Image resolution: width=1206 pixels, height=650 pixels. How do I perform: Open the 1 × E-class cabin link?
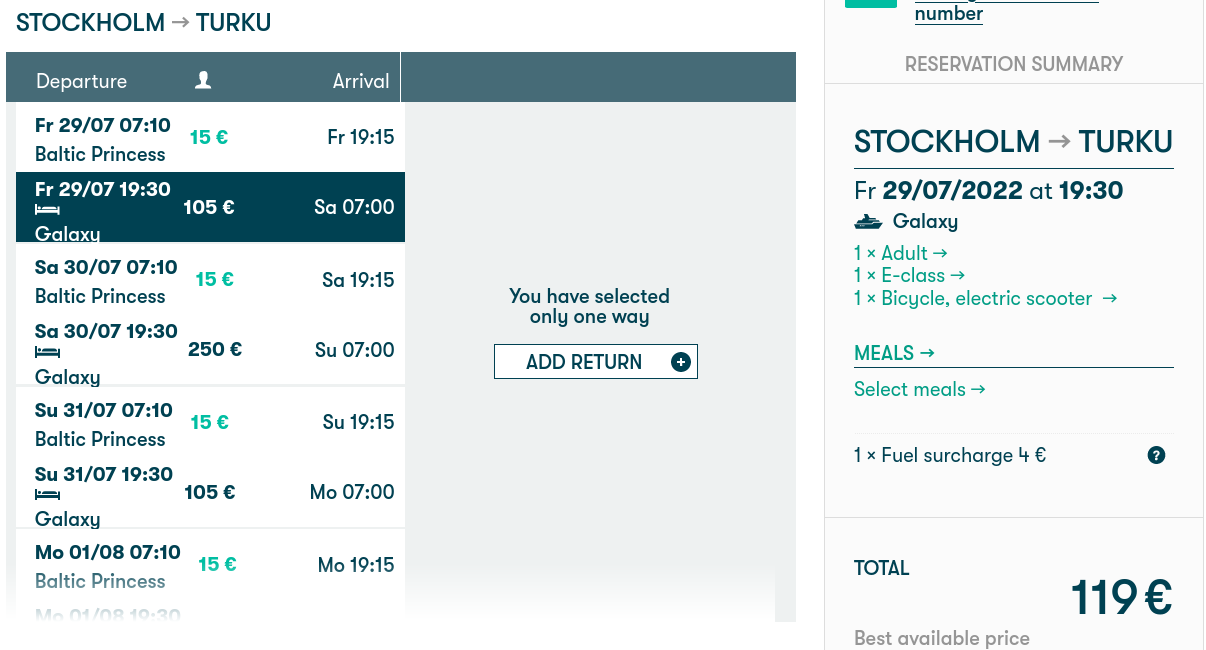(909, 275)
